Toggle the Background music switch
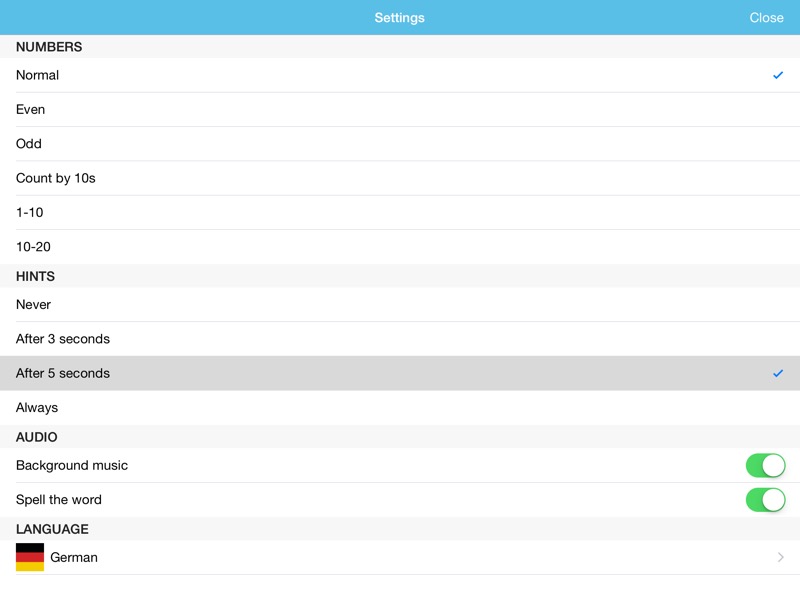The height and width of the screenshot is (600, 800). click(765, 465)
